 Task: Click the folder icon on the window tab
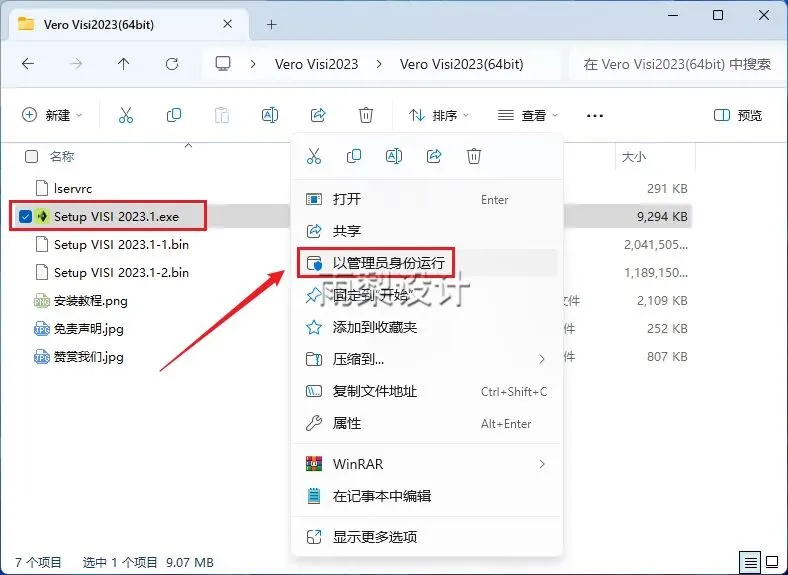(26, 24)
